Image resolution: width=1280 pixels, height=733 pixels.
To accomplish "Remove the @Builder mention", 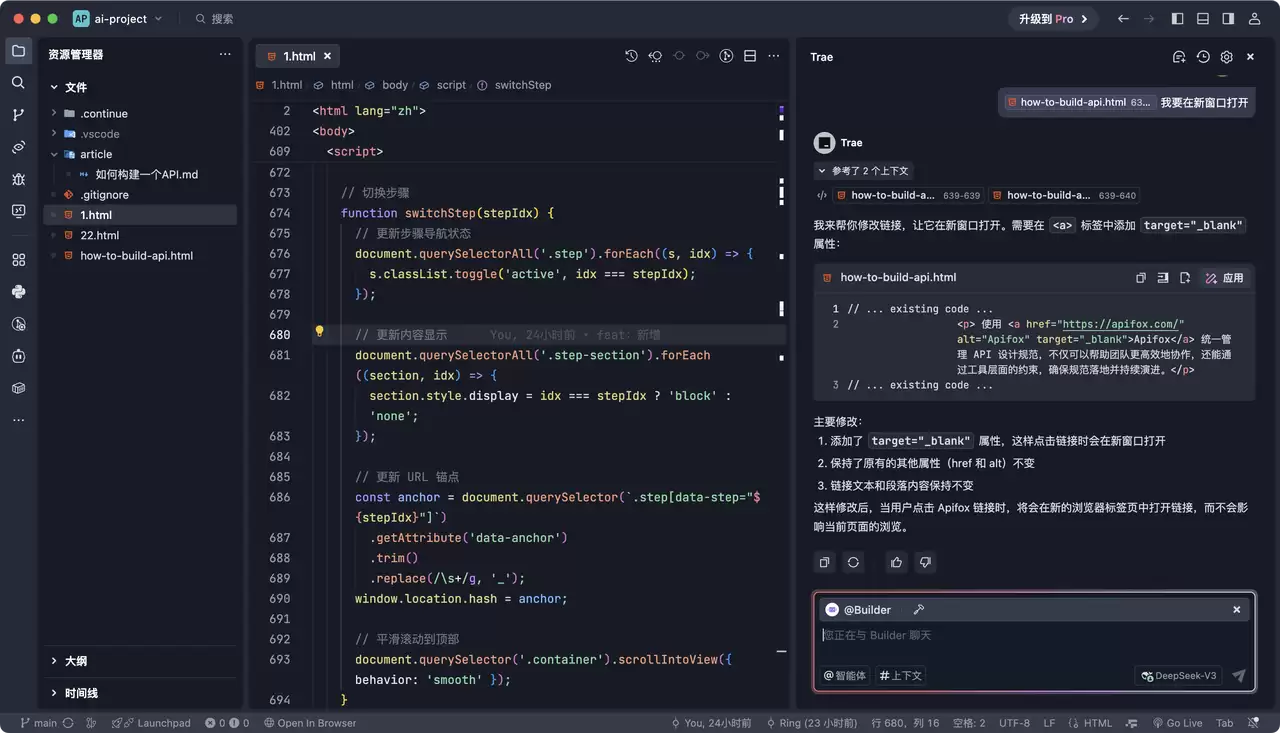I will [x=1237, y=610].
